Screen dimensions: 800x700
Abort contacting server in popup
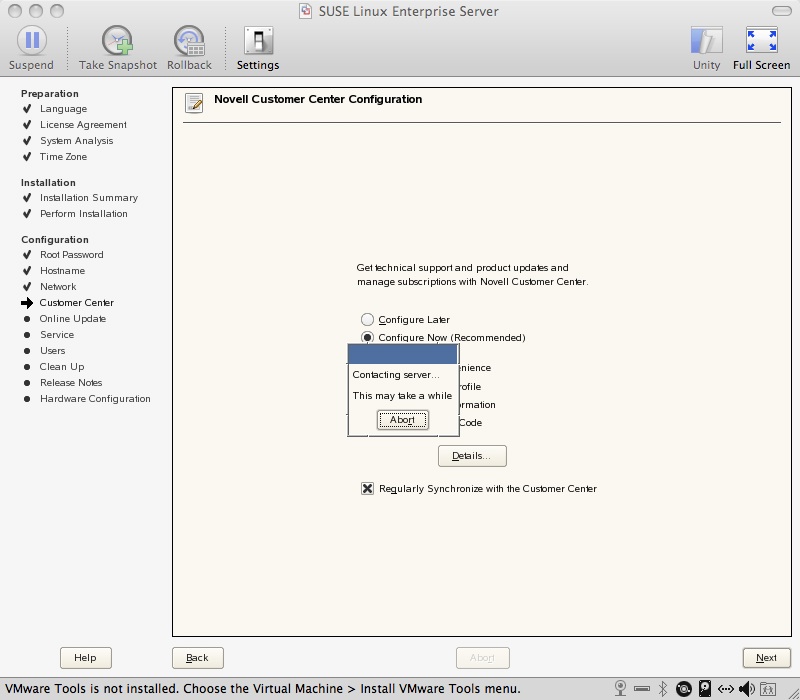pyautogui.click(x=403, y=420)
